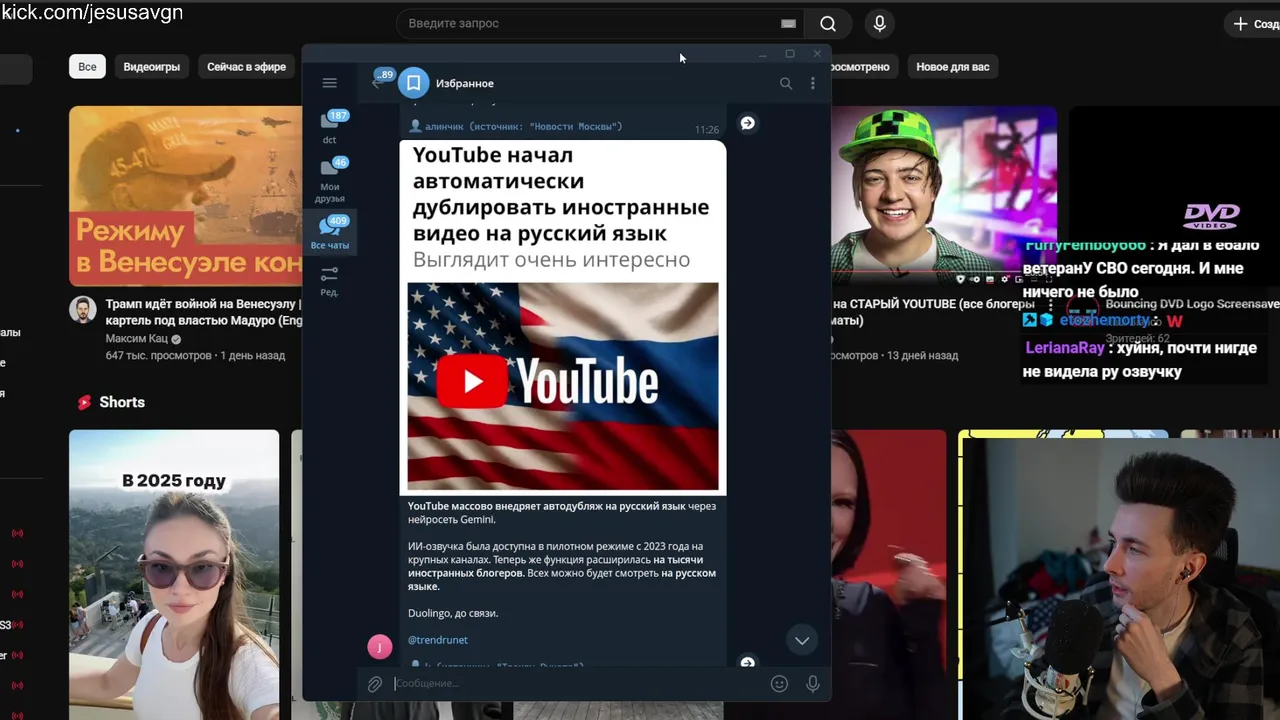The image size is (1280, 720).
Task: Open the emoji picker in Telegram
Action: [779, 684]
